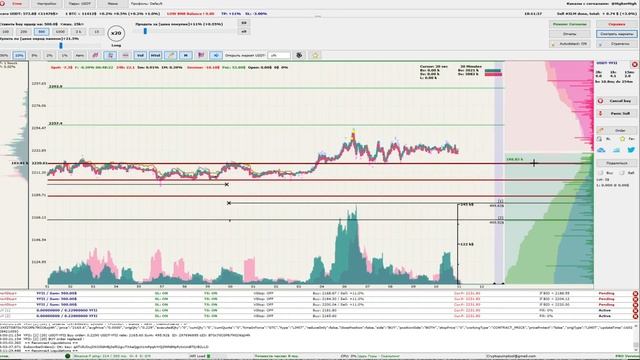Image resolution: width=640 pixels, height=360 pixels.
Task: Click the Twitter bird icon
Action: pyautogui.click(x=631, y=150)
